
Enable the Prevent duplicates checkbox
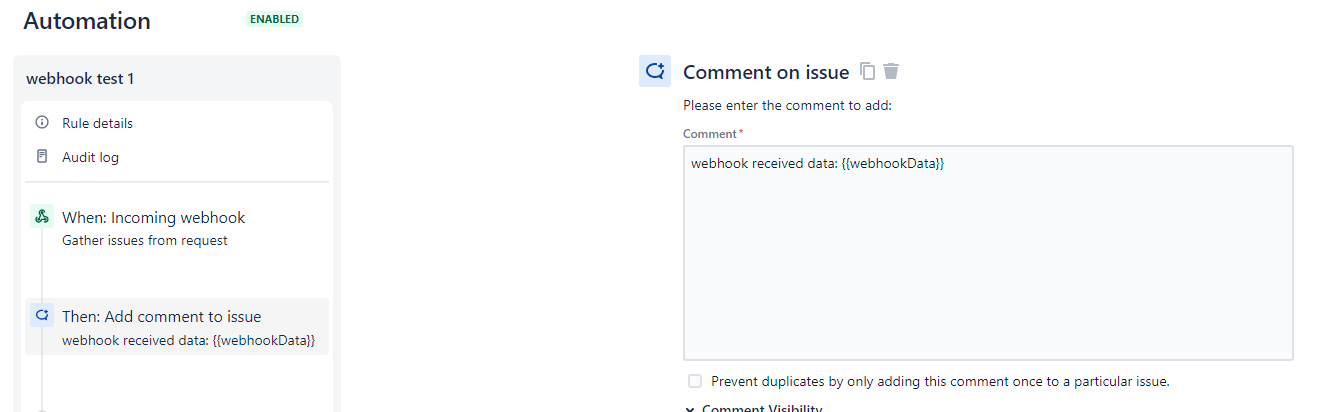[695, 381]
